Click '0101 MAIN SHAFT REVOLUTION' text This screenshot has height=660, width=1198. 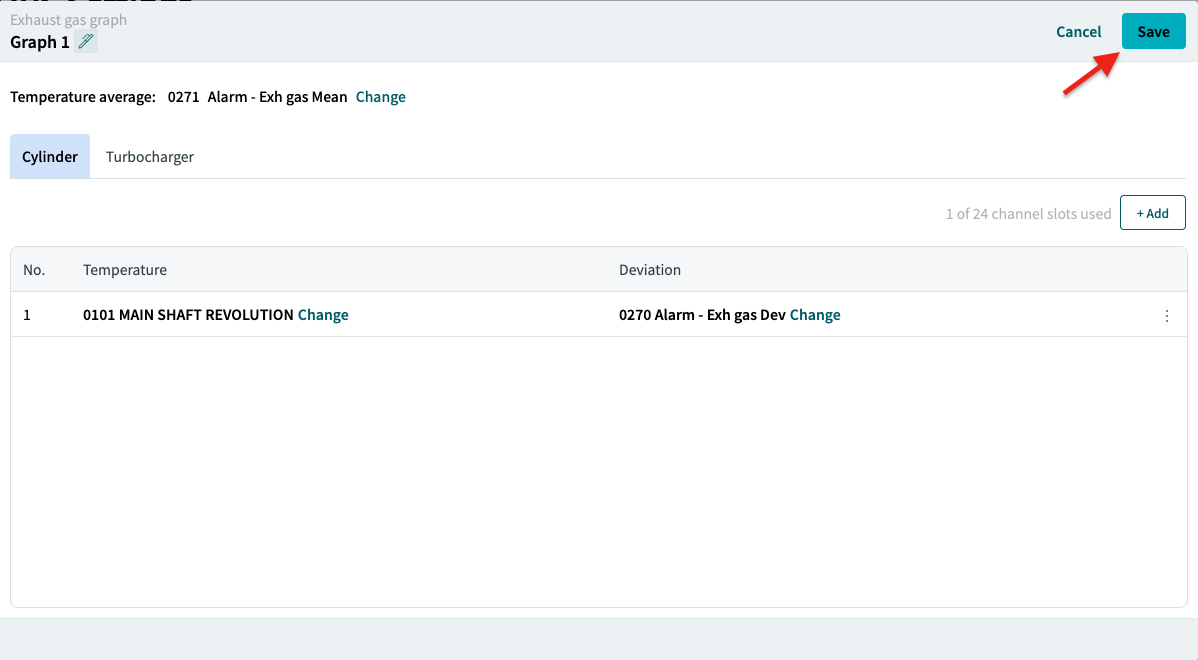(188, 315)
